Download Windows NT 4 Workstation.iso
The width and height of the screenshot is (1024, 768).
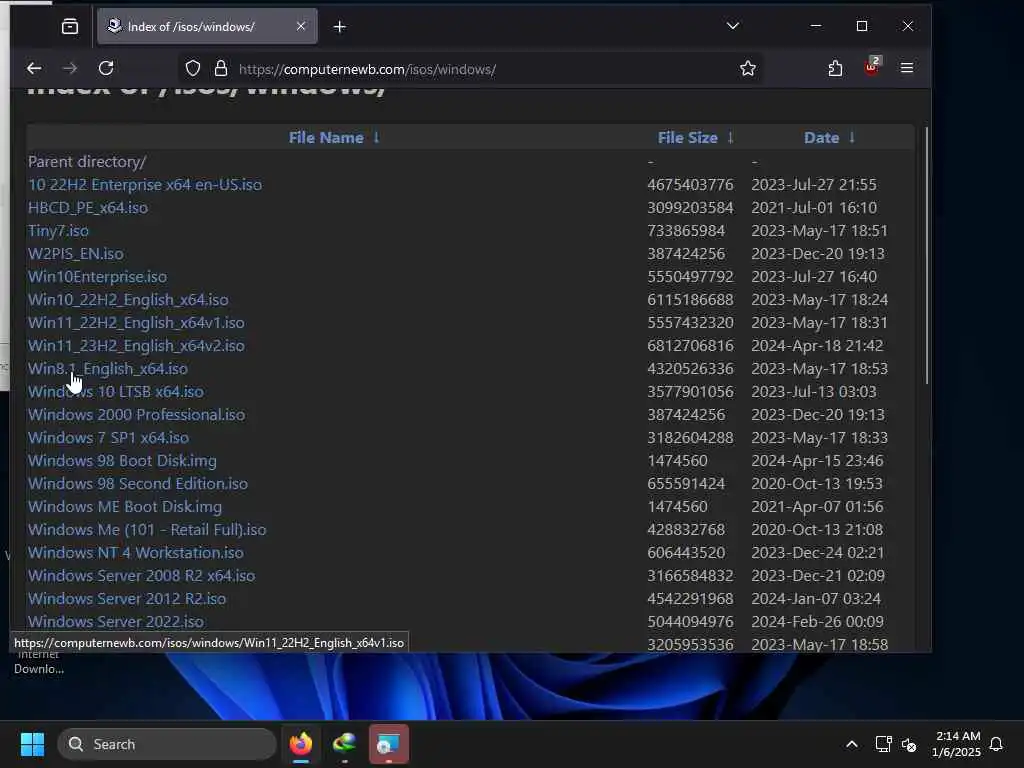click(x=136, y=552)
